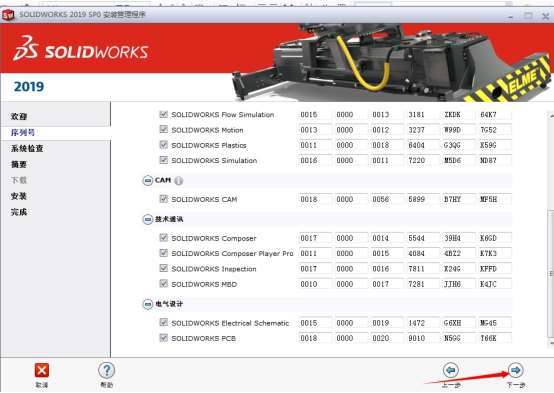
Task: Uncheck SOLIDWORKS Flow Simulation checkbox
Action: point(163,114)
